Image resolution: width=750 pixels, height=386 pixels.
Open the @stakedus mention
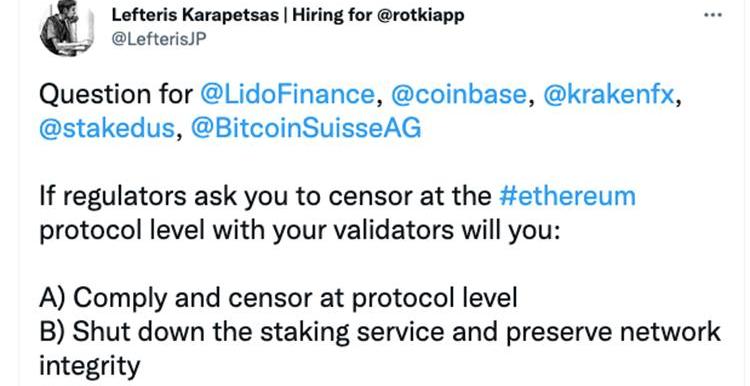point(107,129)
